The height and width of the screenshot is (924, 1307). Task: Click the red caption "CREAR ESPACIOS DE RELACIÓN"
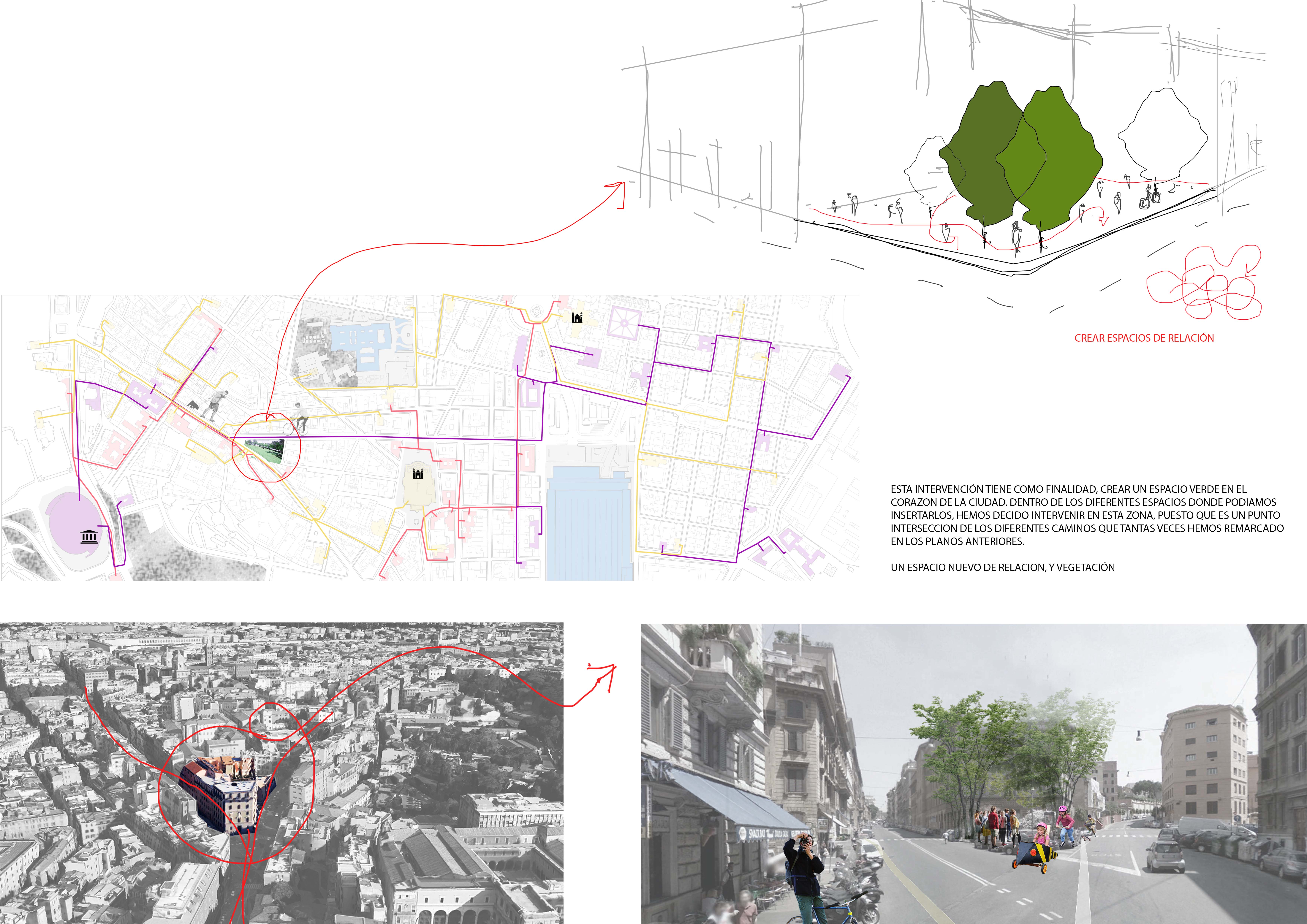coord(1144,338)
